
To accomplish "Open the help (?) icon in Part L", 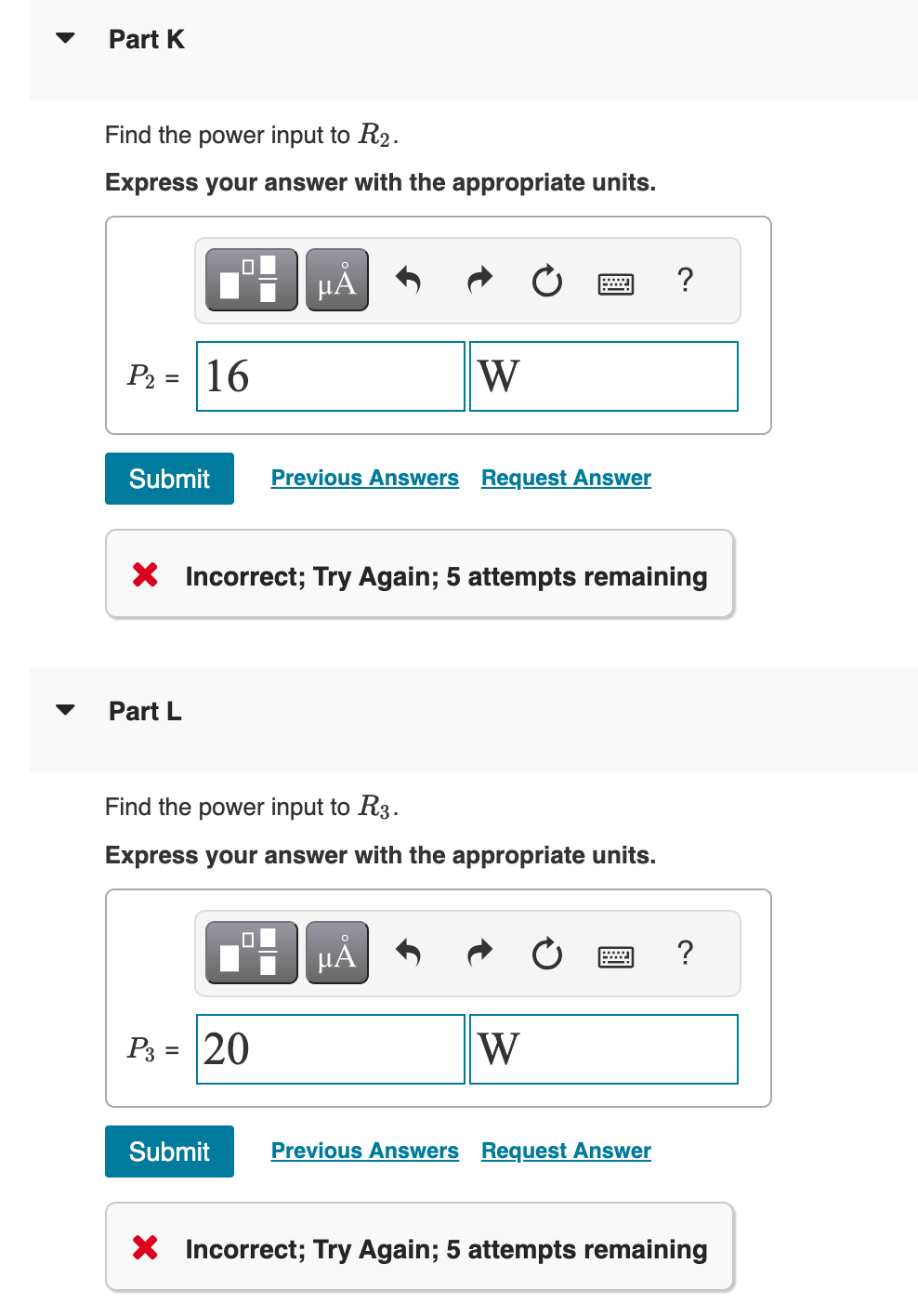I will click(x=685, y=954).
